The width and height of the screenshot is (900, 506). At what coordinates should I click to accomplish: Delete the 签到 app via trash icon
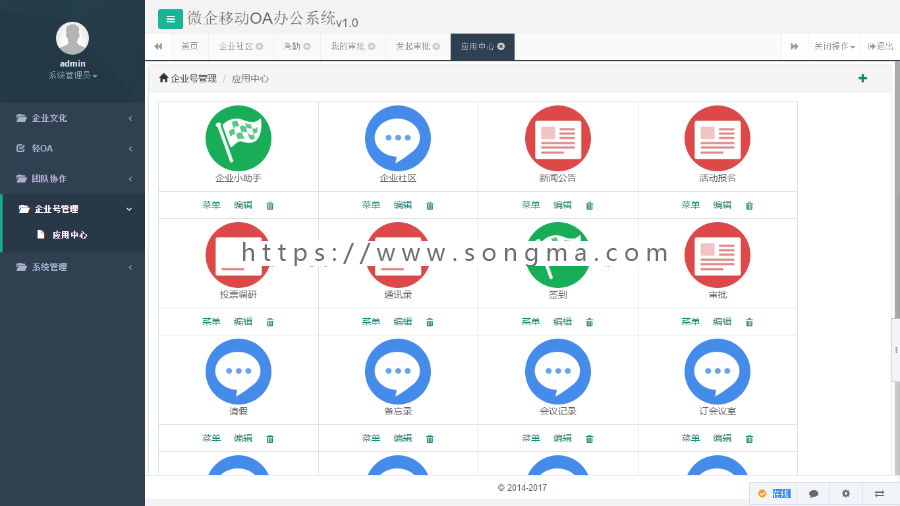[589, 322]
